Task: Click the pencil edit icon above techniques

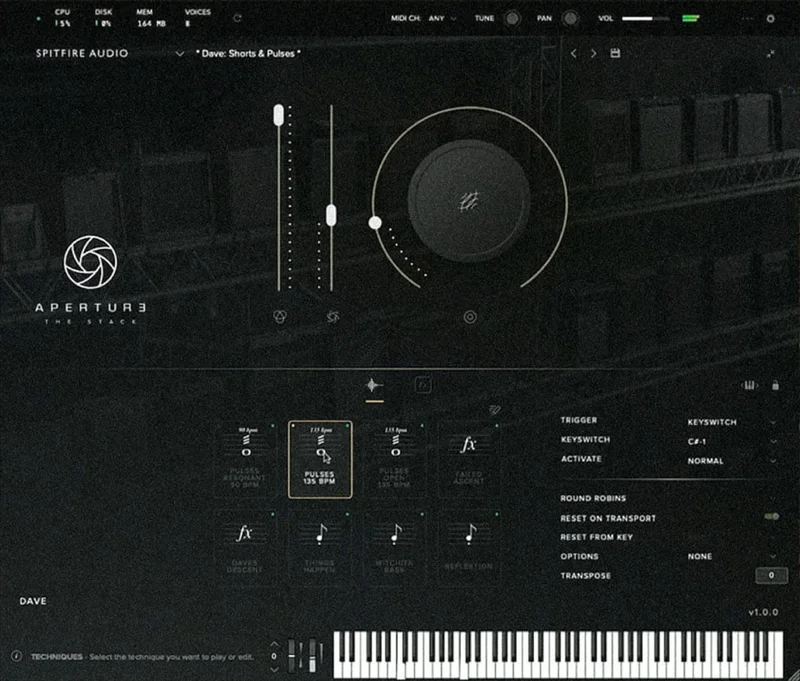Action: [494, 409]
